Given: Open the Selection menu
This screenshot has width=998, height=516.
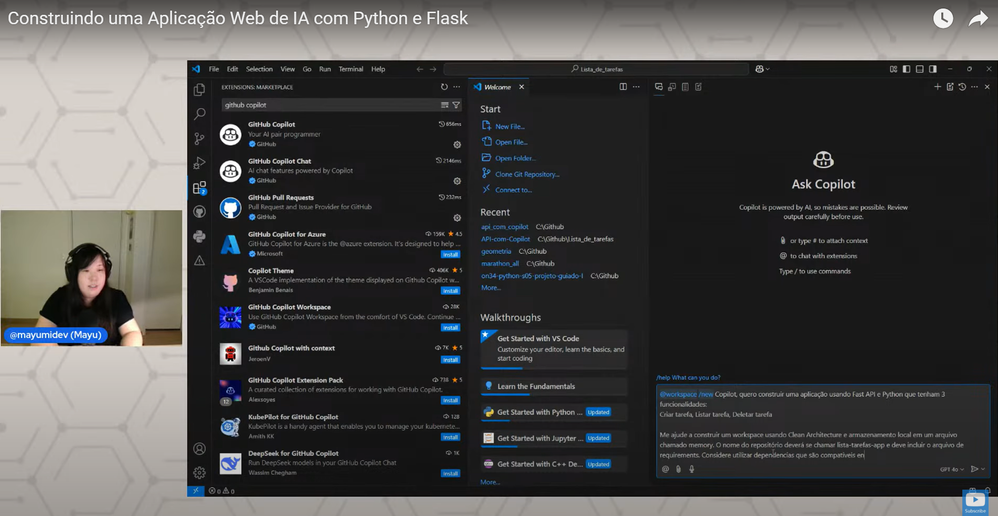Looking at the screenshot, I should coord(259,69).
